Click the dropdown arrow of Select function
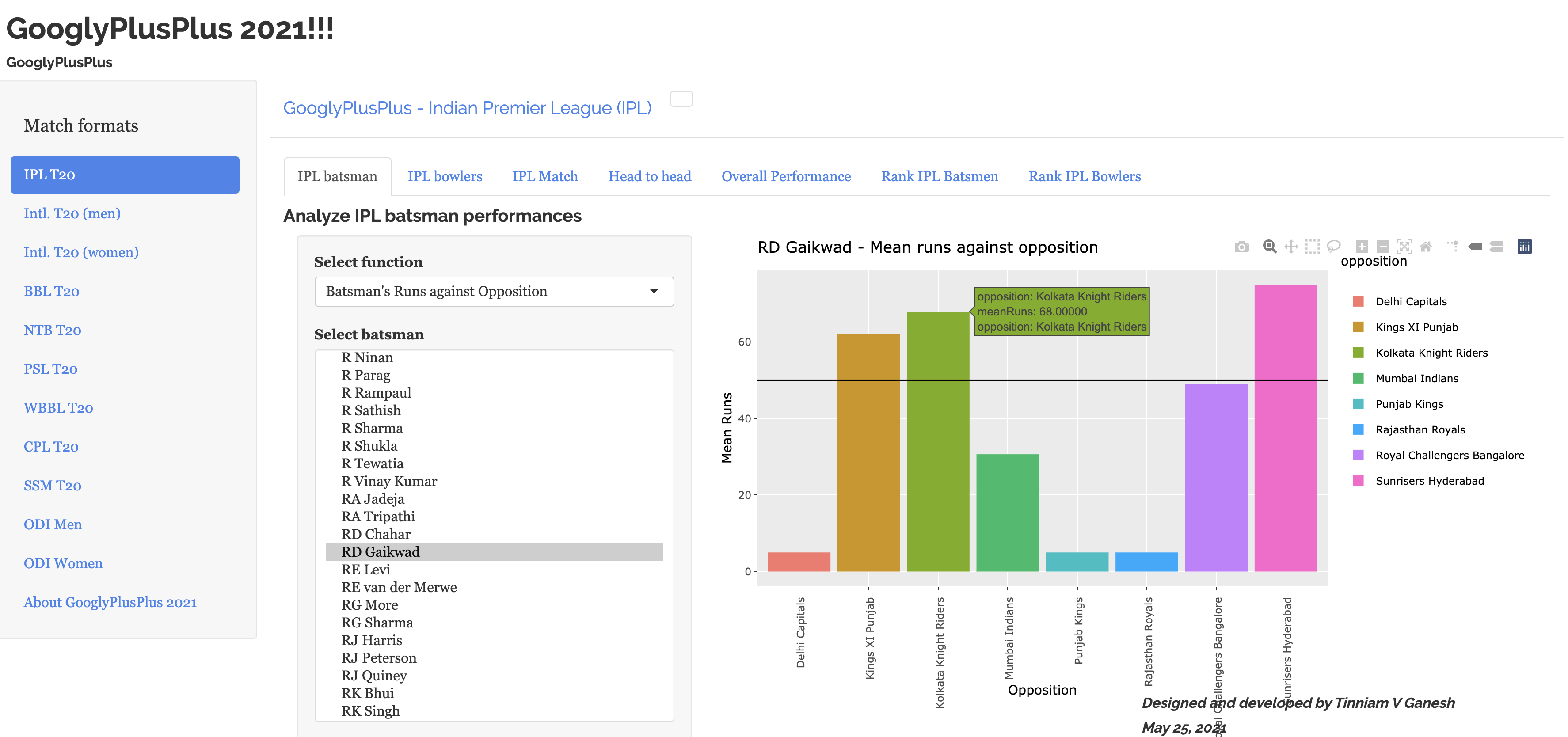The width and height of the screenshot is (1568, 737). (x=654, y=292)
